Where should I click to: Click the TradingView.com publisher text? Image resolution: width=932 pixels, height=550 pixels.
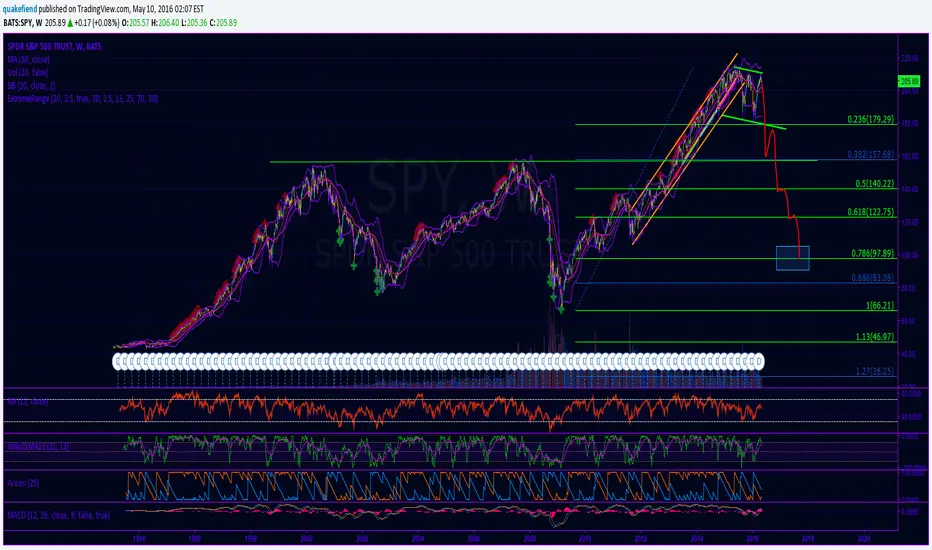point(103,9)
